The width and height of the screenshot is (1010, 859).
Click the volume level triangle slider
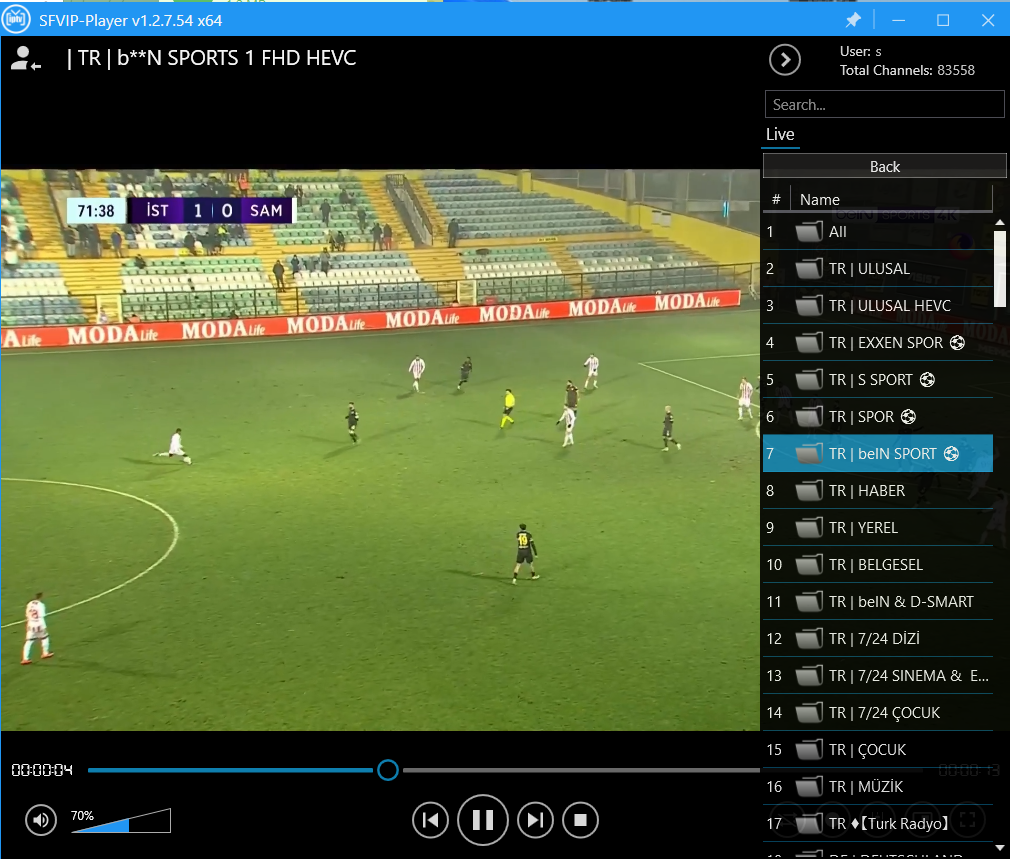coord(121,820)
